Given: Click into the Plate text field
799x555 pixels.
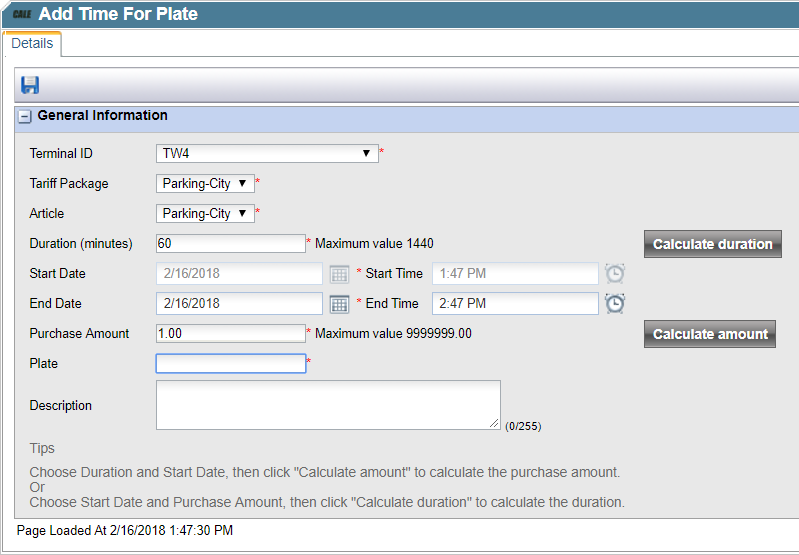Looking at the screenshot, I should pyautogui.click(x=230, y=363).
